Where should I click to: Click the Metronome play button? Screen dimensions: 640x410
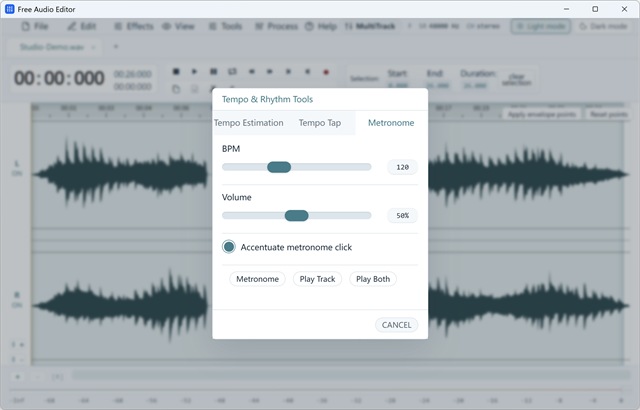click(x=257, y=279)
